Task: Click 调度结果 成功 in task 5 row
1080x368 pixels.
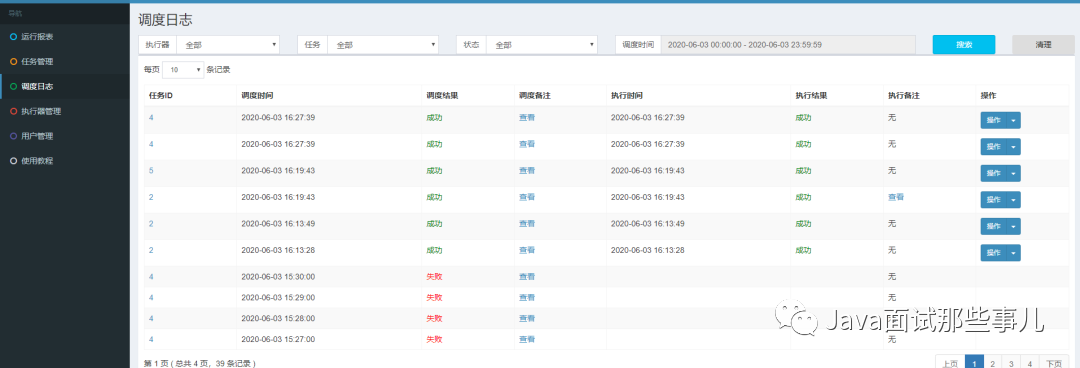Action: click(x=434, y=170)
